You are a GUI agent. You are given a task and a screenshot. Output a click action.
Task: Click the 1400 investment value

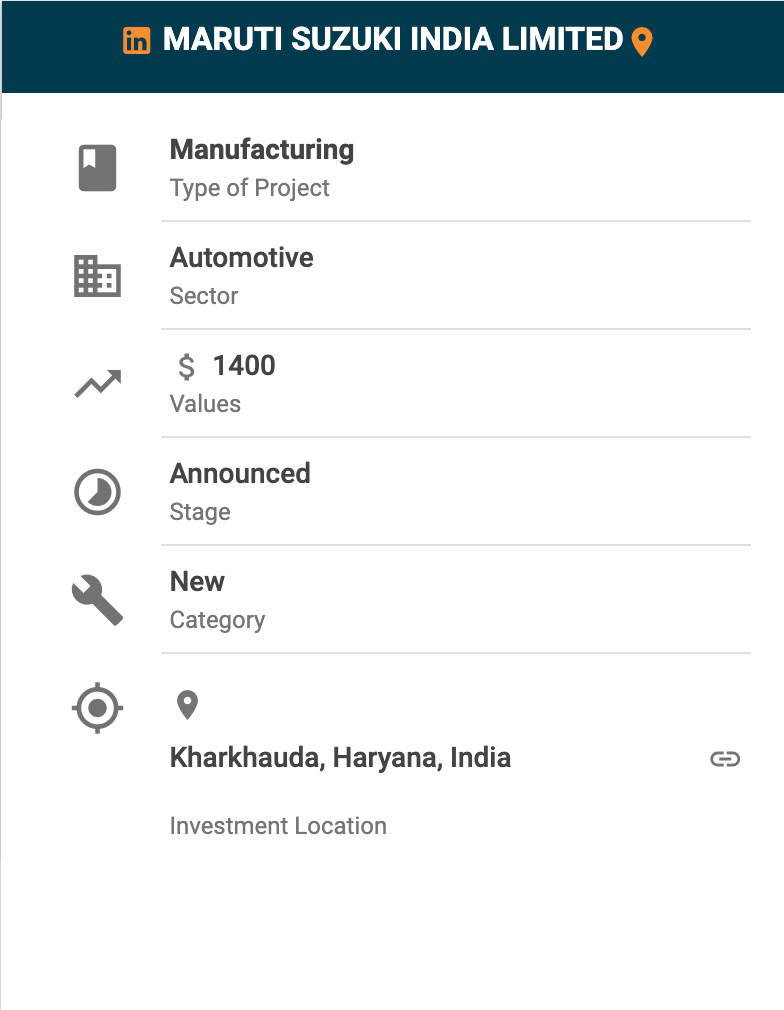[244, 366]
